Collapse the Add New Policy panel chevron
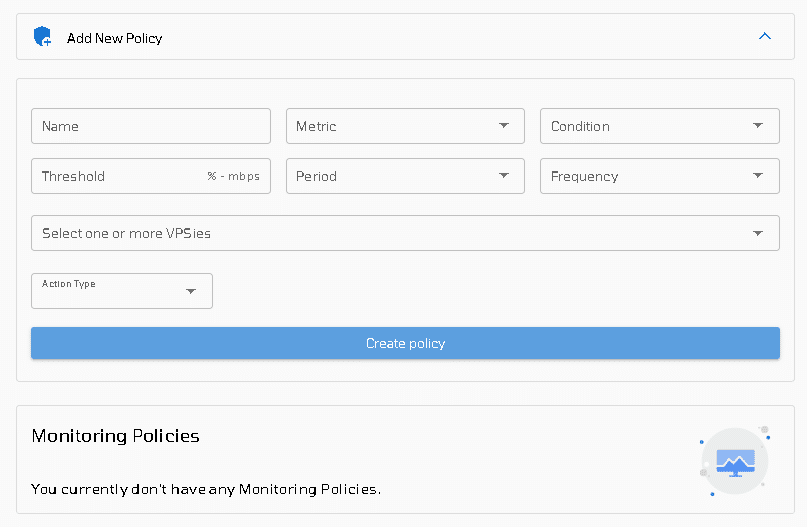The image size is (807, 527). (x=765, y=36)
